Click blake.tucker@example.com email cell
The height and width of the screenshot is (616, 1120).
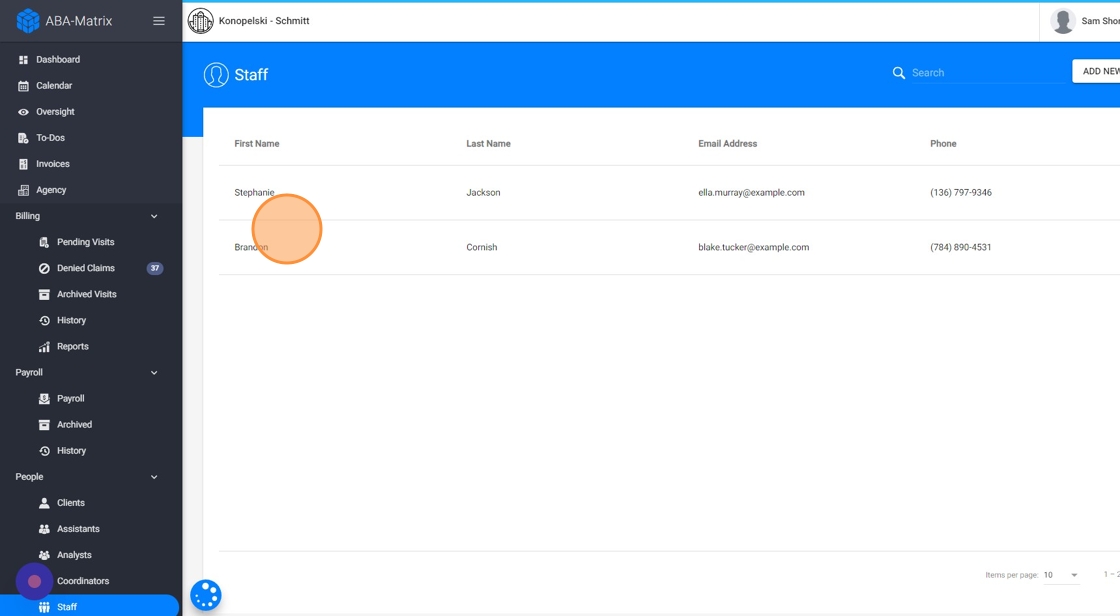(x=754, y=247)
